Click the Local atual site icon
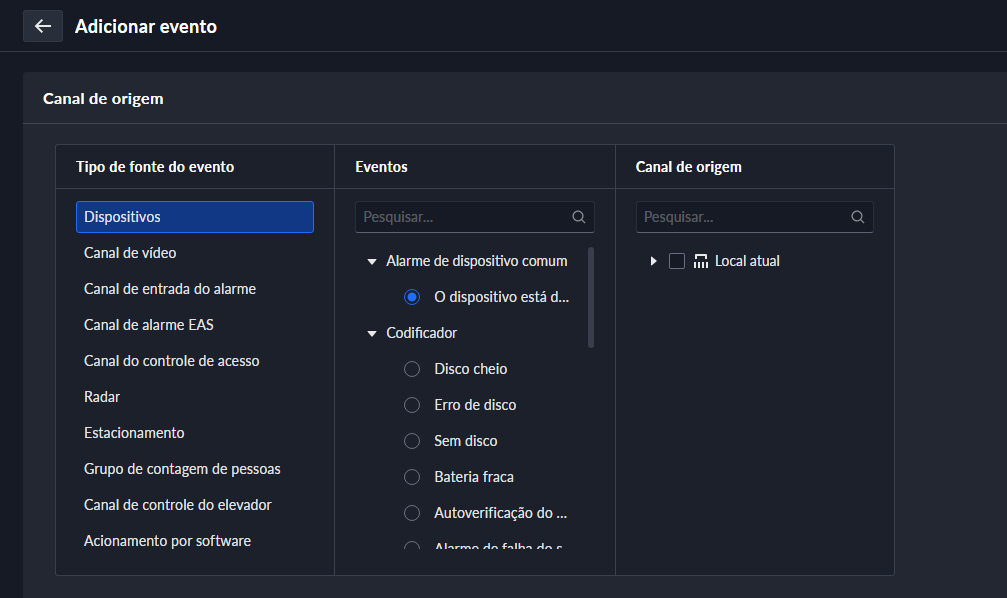1007x598 pixels. (700, 261)
